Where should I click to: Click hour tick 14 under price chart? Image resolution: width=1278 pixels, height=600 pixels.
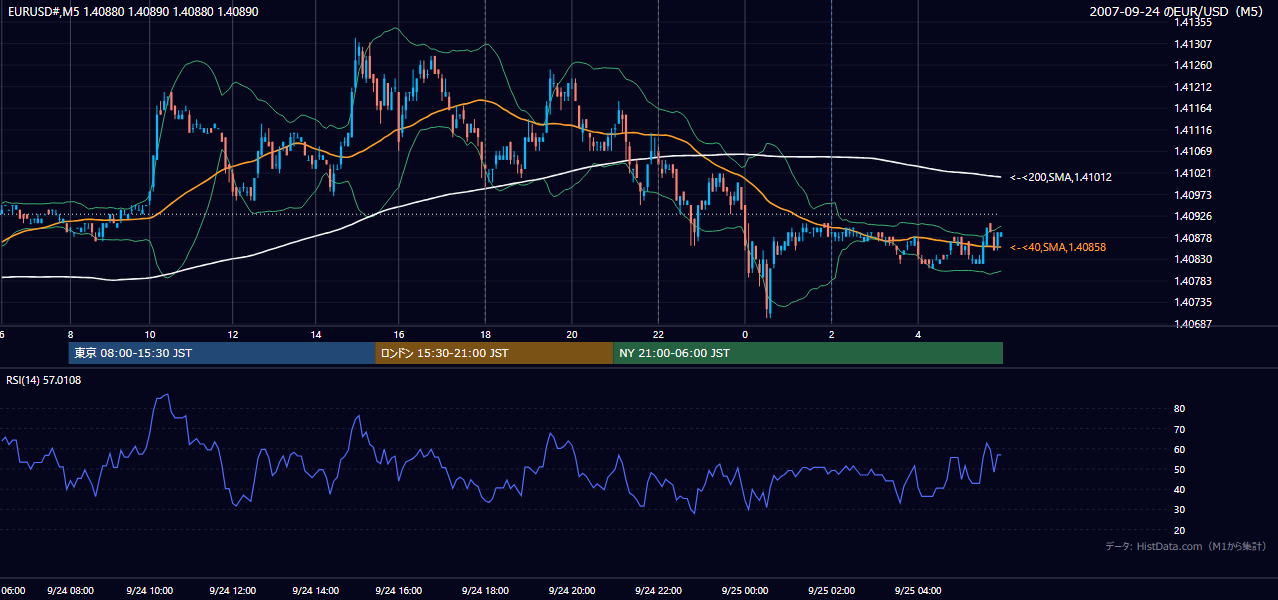click(315, 333)
